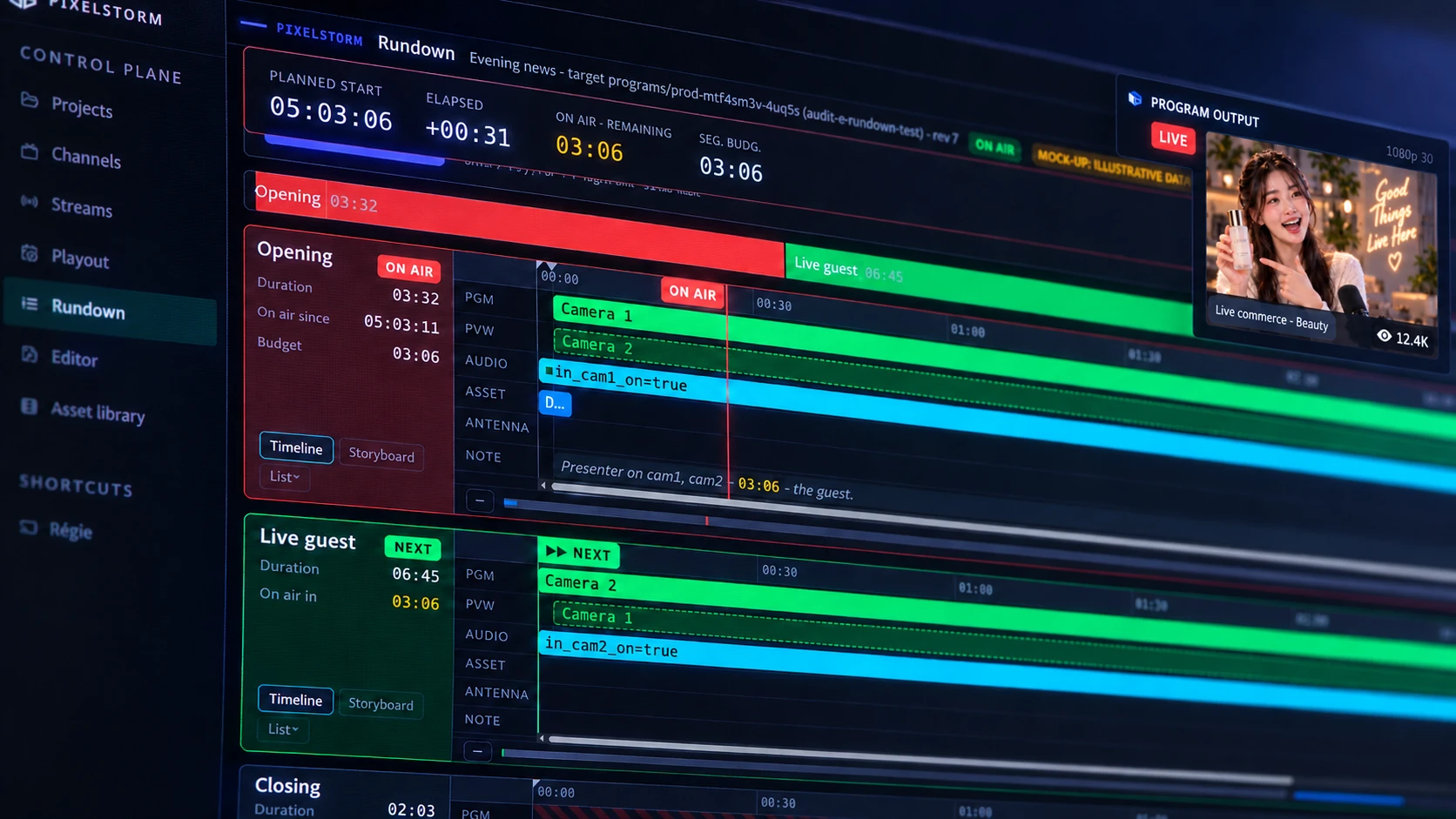Switch Live guest segment to Storyboard
This screenshot has width=1456, height=819.
381,704
